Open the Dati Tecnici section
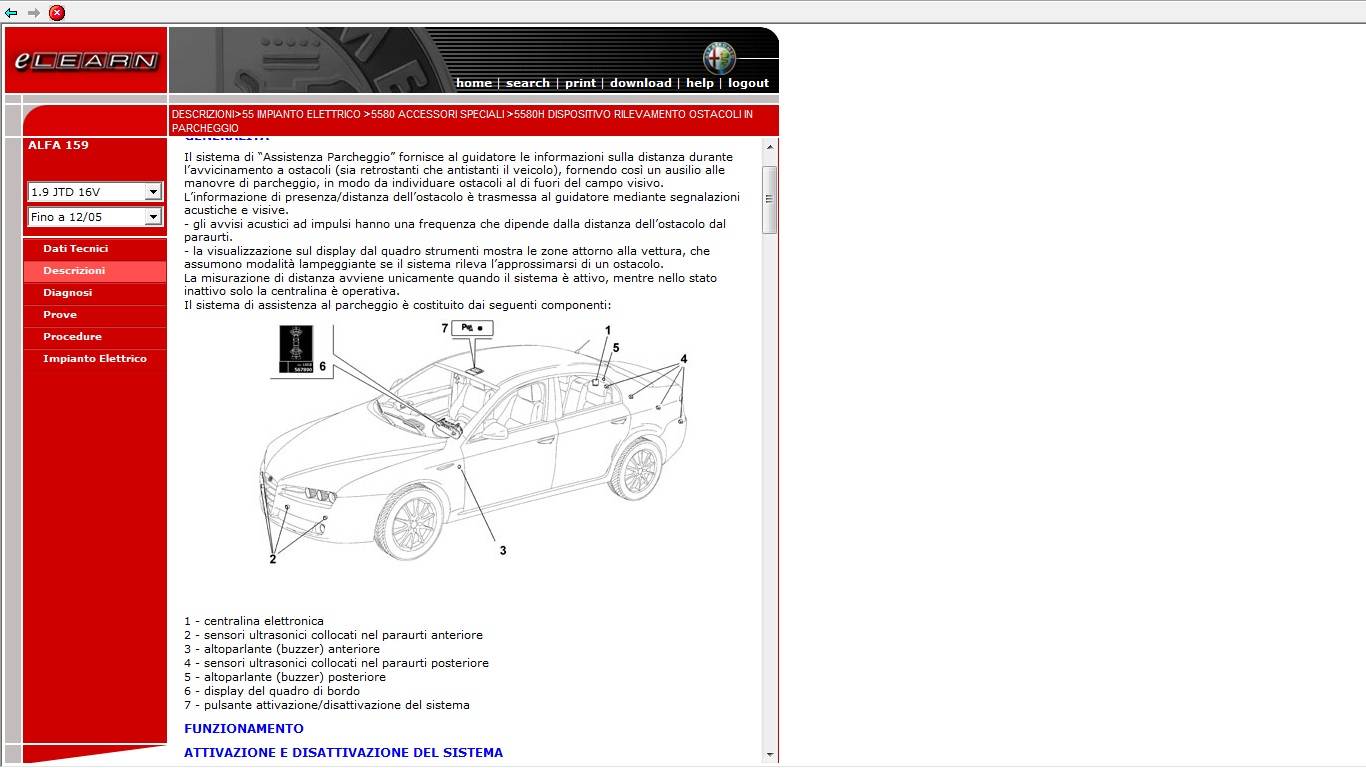Screen dimensions: 1366x768 pos(75,249)
